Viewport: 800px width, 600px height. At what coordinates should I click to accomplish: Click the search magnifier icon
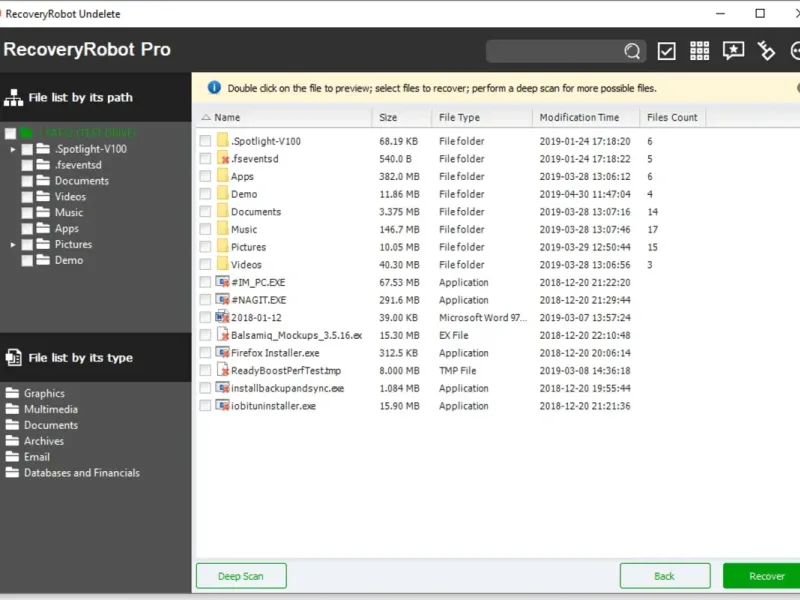coord(632,51)
